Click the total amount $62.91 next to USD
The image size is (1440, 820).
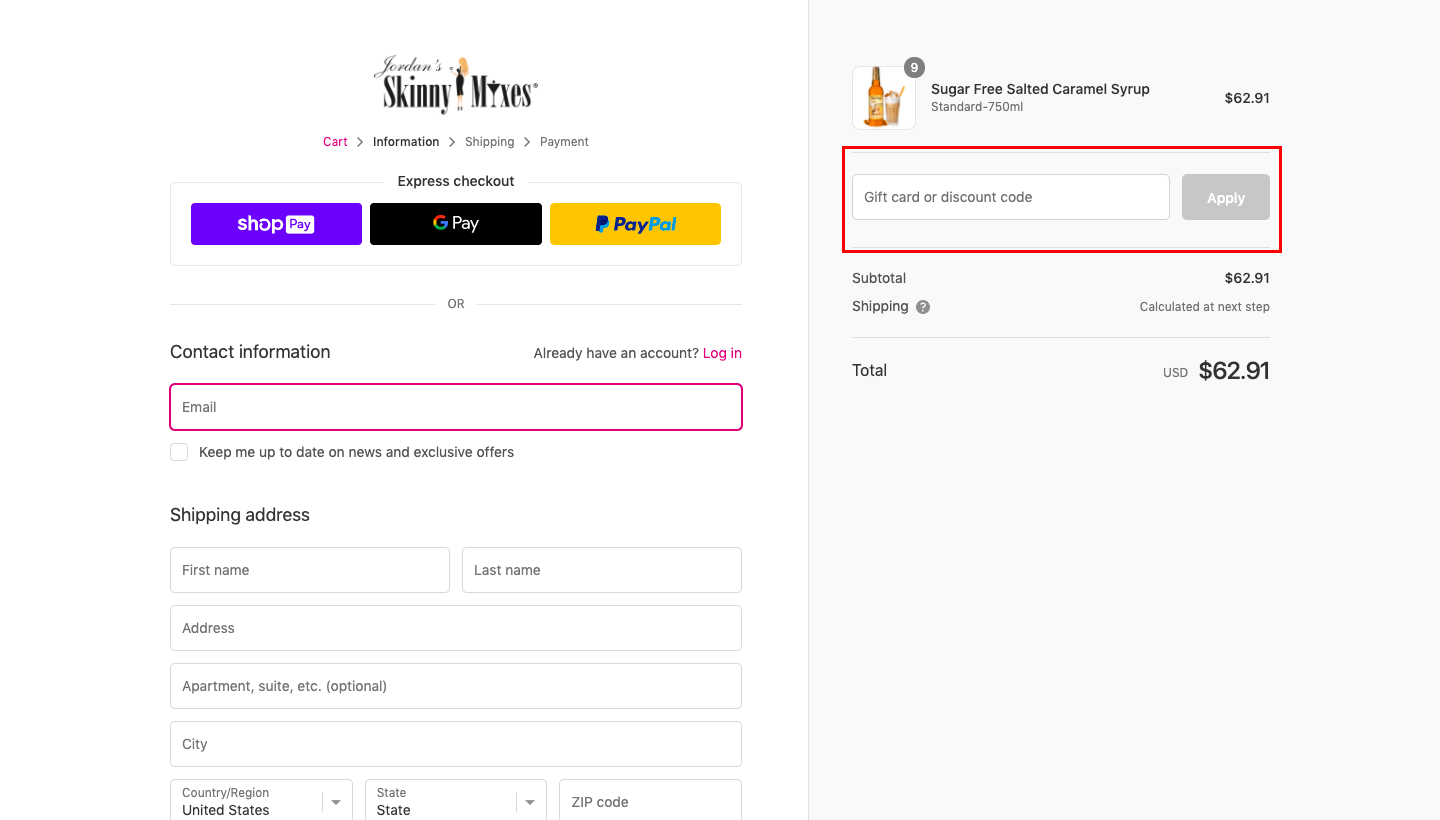pos(1234,371)
